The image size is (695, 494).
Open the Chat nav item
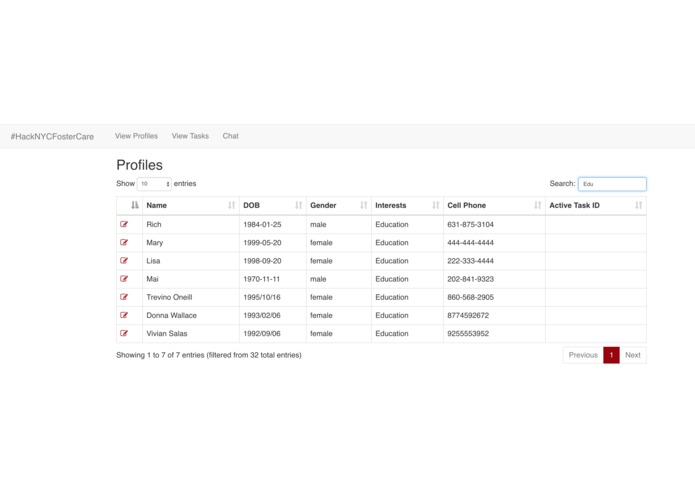[230, 136]
